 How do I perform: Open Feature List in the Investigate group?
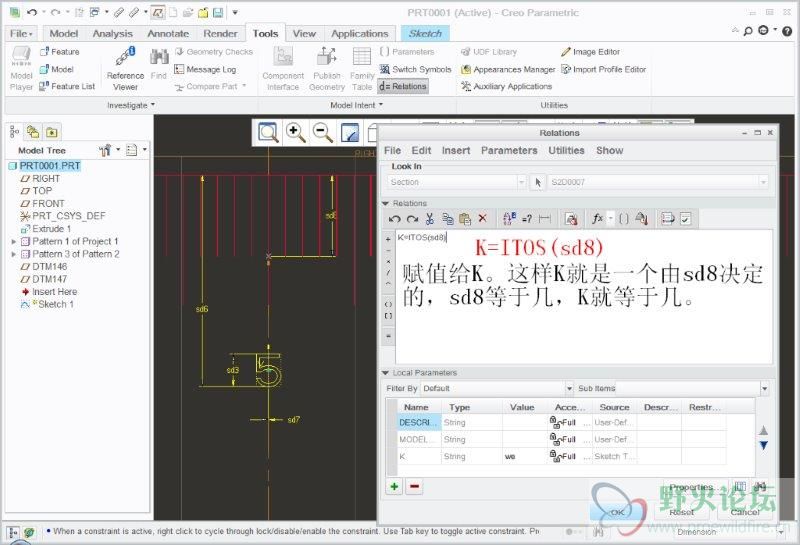(67, 86)
